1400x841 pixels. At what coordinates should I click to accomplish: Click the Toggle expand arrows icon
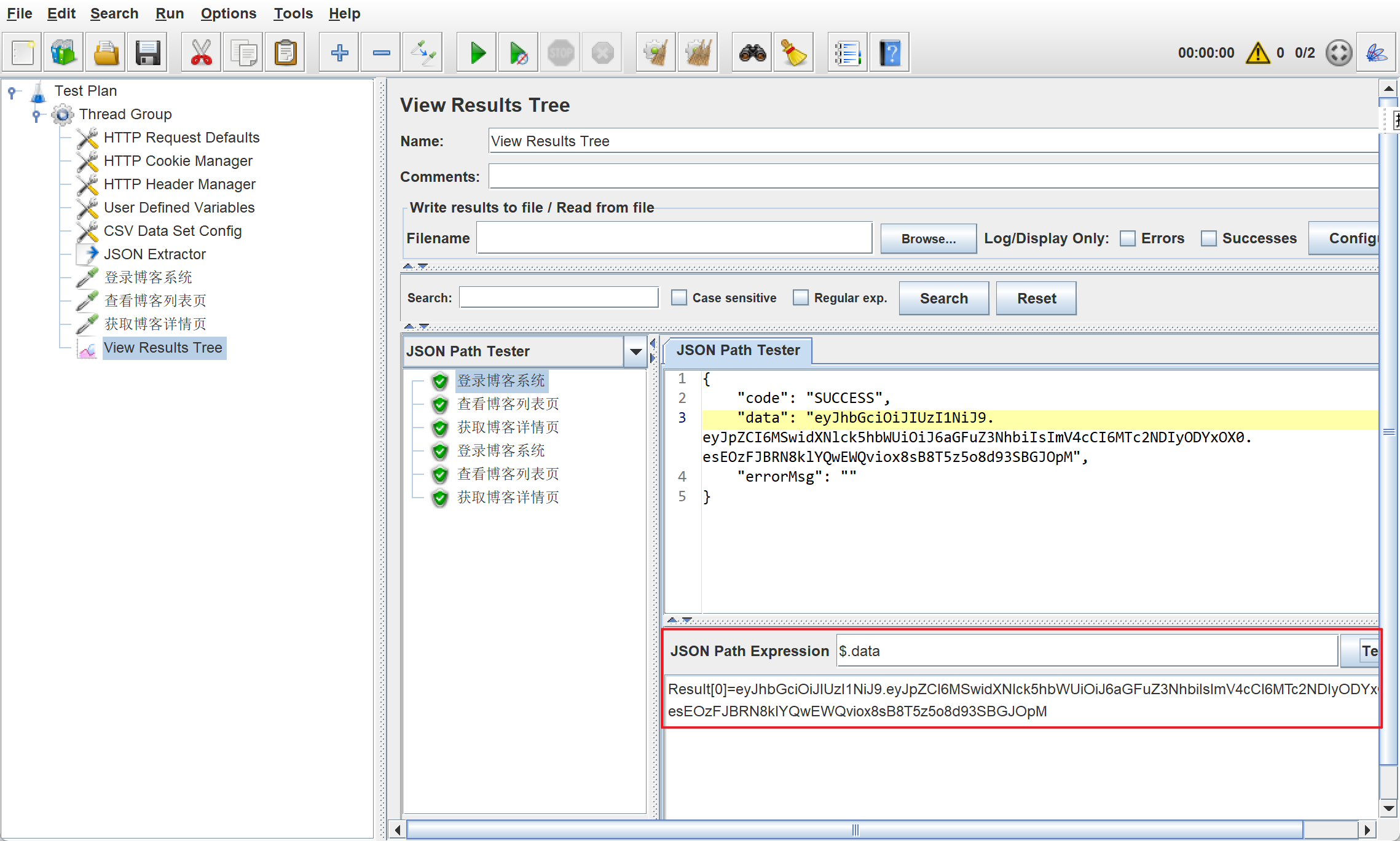423,53
